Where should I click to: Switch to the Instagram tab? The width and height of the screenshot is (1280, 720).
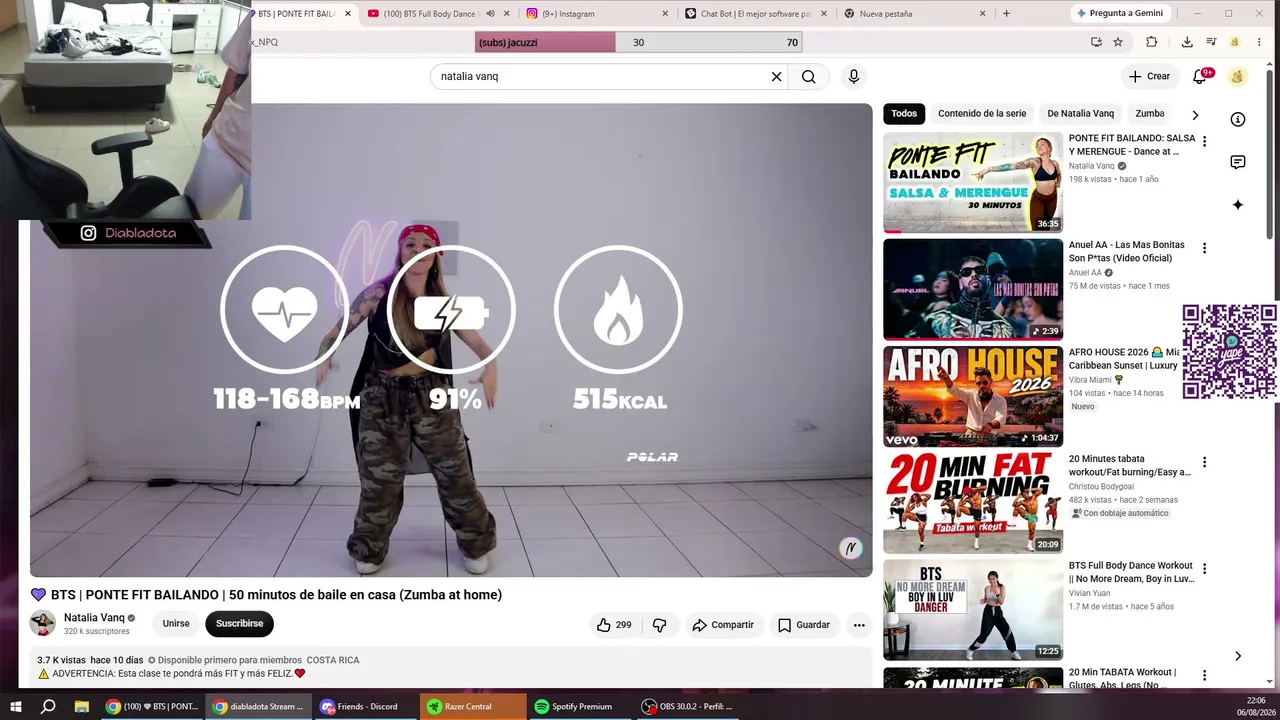(x=598, y=13)
